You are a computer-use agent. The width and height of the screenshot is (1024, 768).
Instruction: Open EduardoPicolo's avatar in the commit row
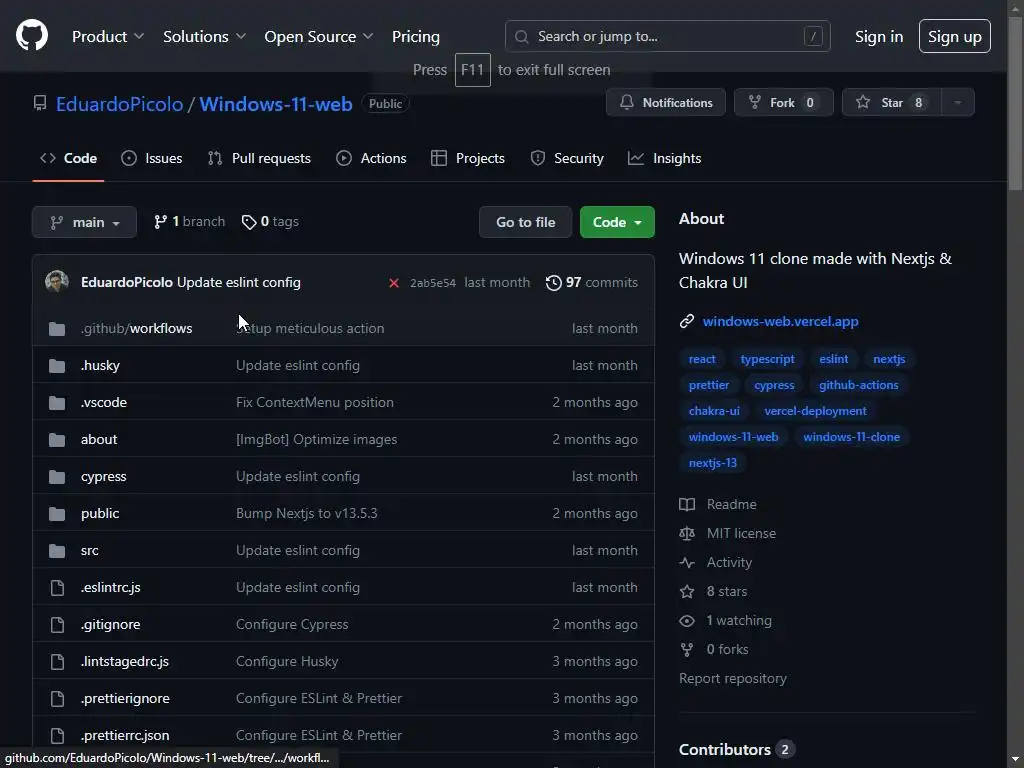point(57,282)
